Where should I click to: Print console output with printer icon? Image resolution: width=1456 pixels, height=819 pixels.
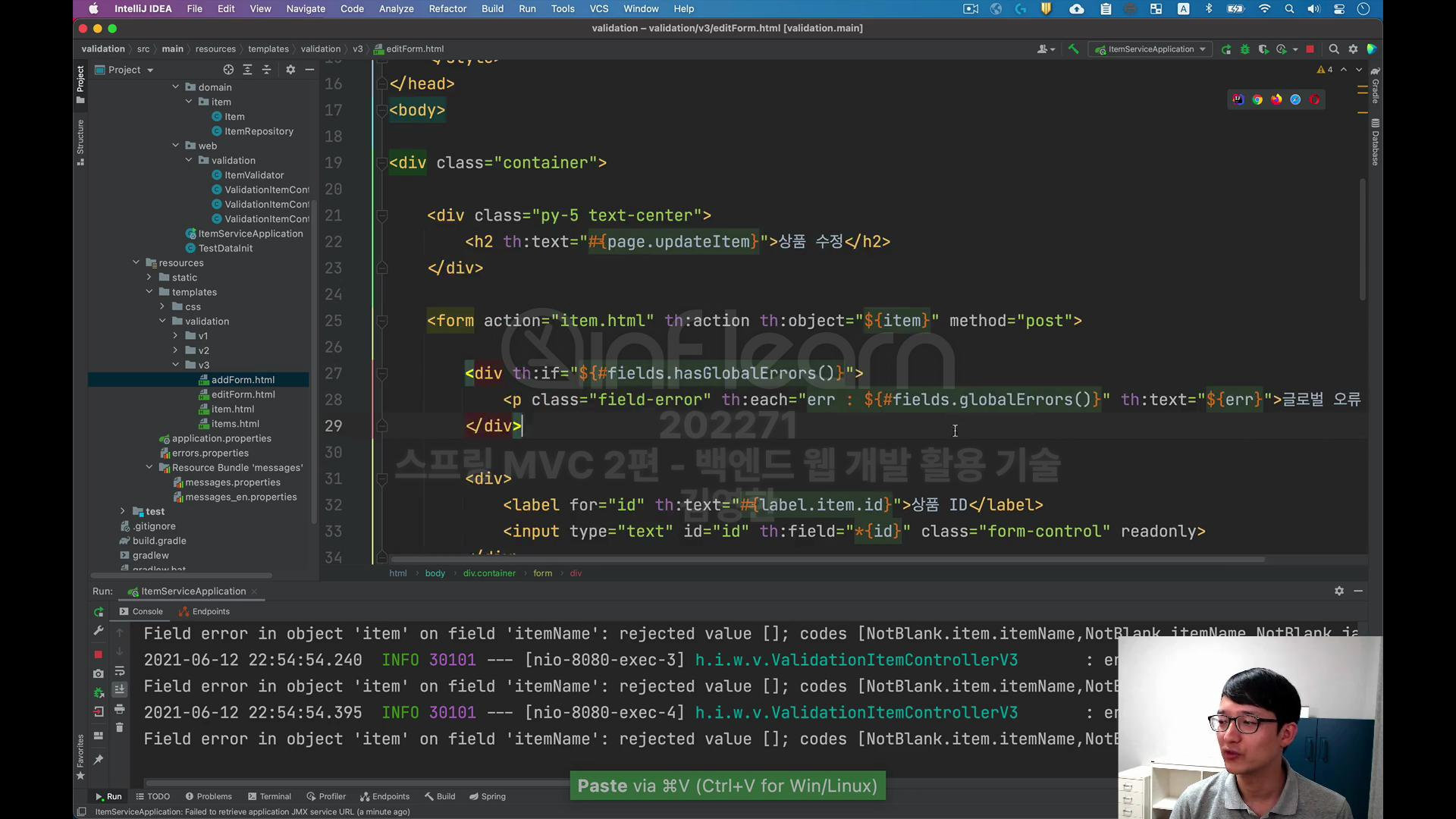(119, 709)
